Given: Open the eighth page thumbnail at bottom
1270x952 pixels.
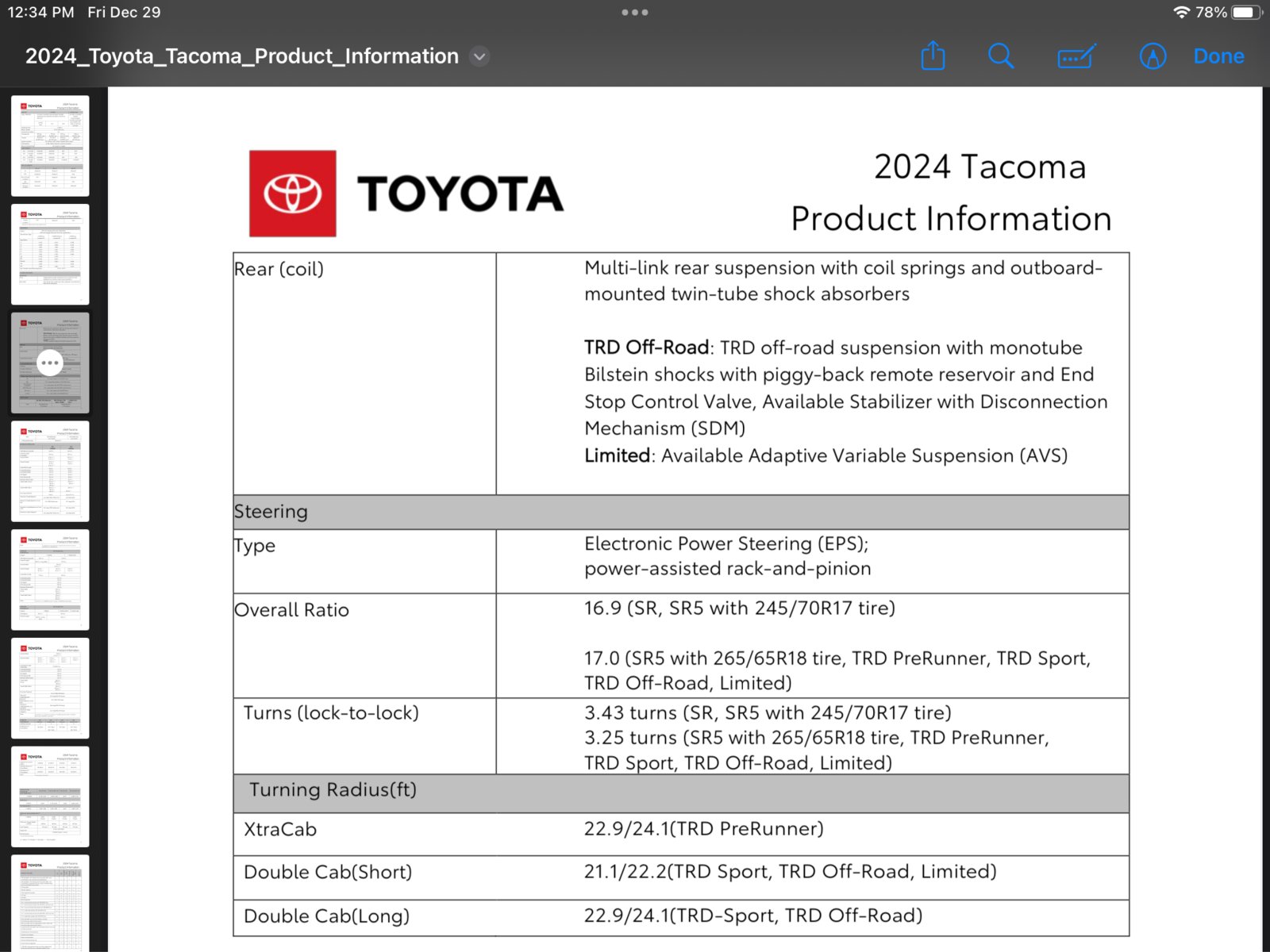Looking at the screenshot, I should point(50,903).
